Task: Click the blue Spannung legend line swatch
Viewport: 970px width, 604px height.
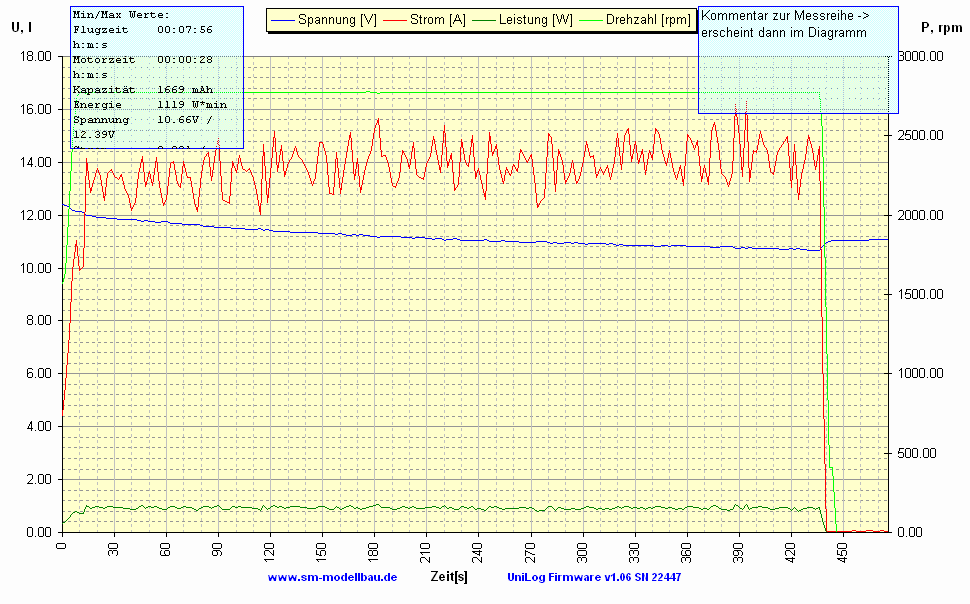Action: [284, 19]
